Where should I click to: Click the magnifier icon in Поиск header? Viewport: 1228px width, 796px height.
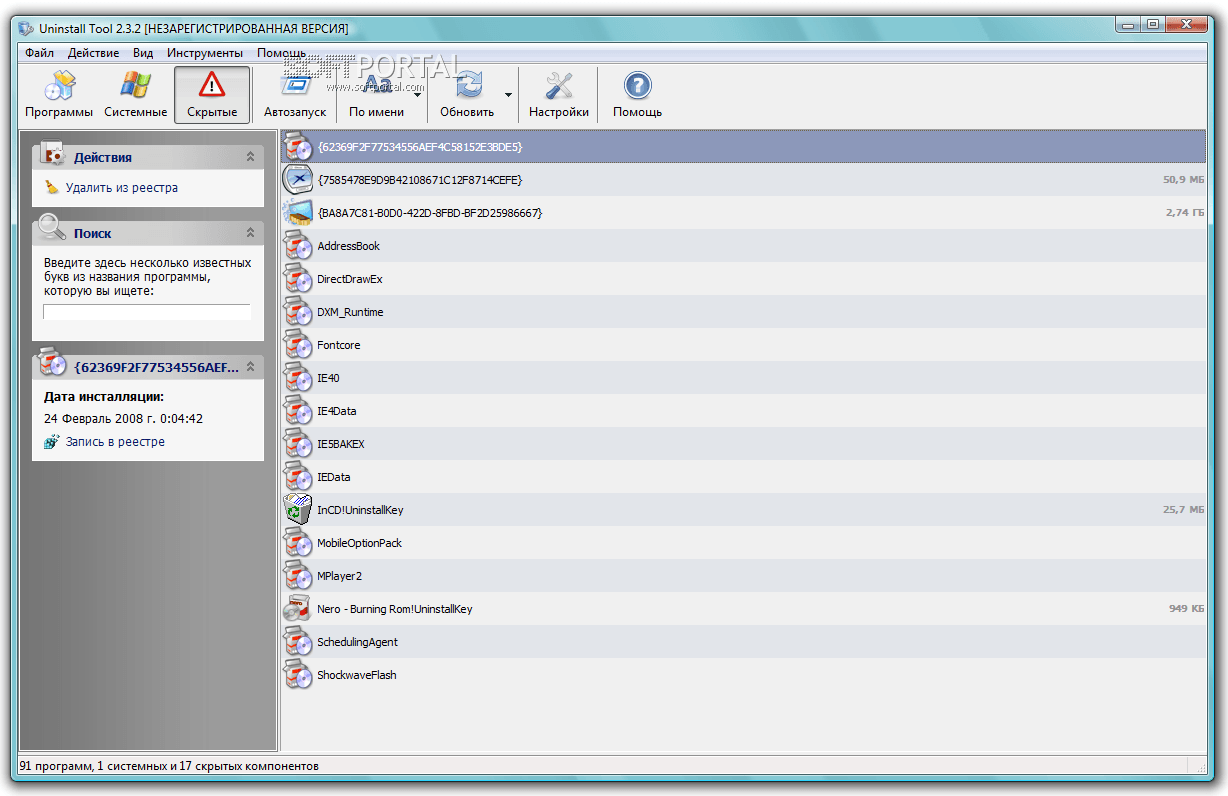[x=52, y=229]
